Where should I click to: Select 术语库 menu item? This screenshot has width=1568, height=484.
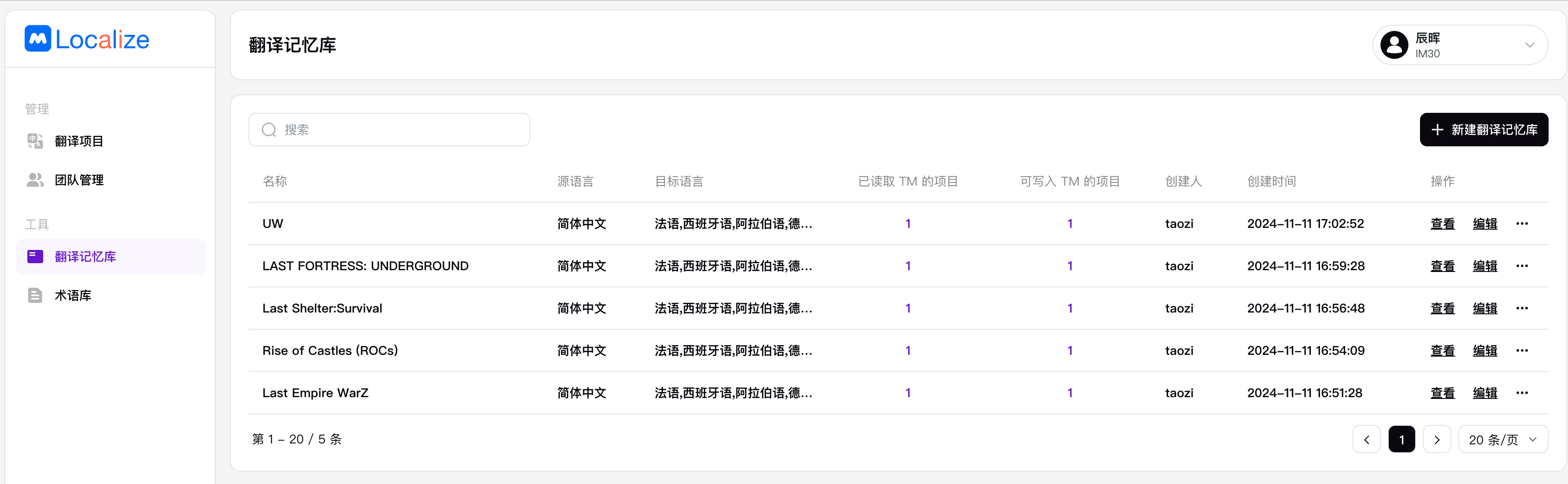[73, 295]
